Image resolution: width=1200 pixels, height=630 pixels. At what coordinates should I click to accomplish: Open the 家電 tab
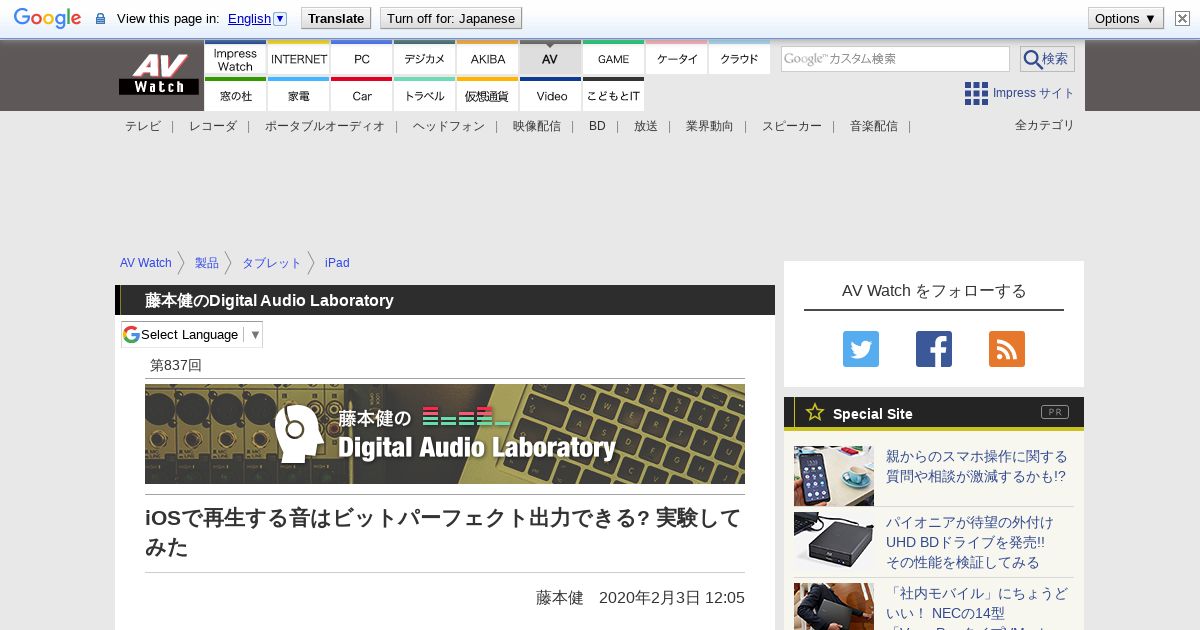point(299,95)
